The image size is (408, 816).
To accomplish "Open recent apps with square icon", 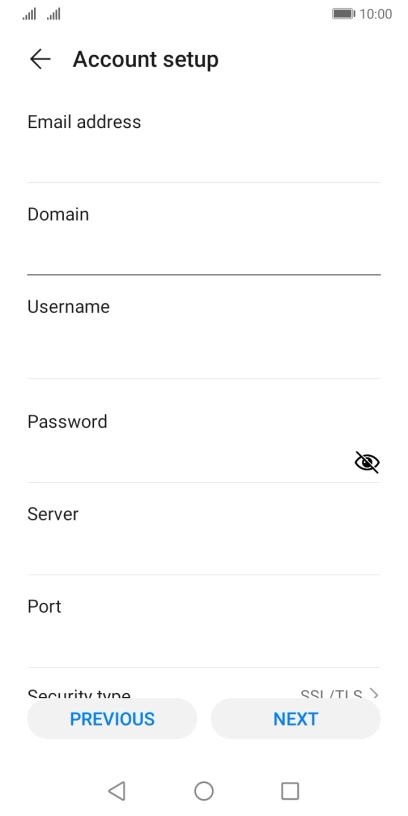I will pos(290,791).
